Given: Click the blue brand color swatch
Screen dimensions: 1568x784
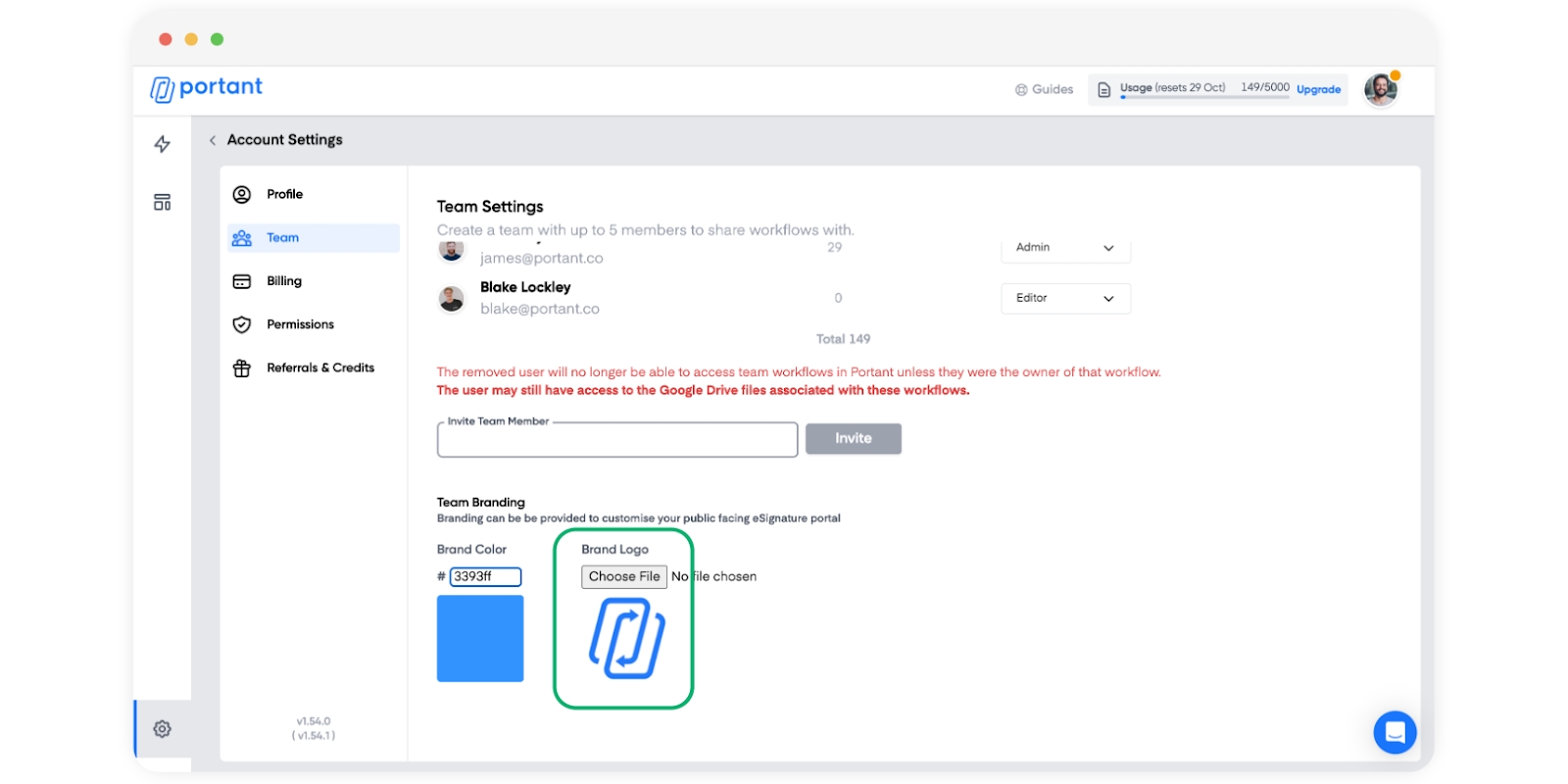Looking at the screenshot, I should point(480,638).
